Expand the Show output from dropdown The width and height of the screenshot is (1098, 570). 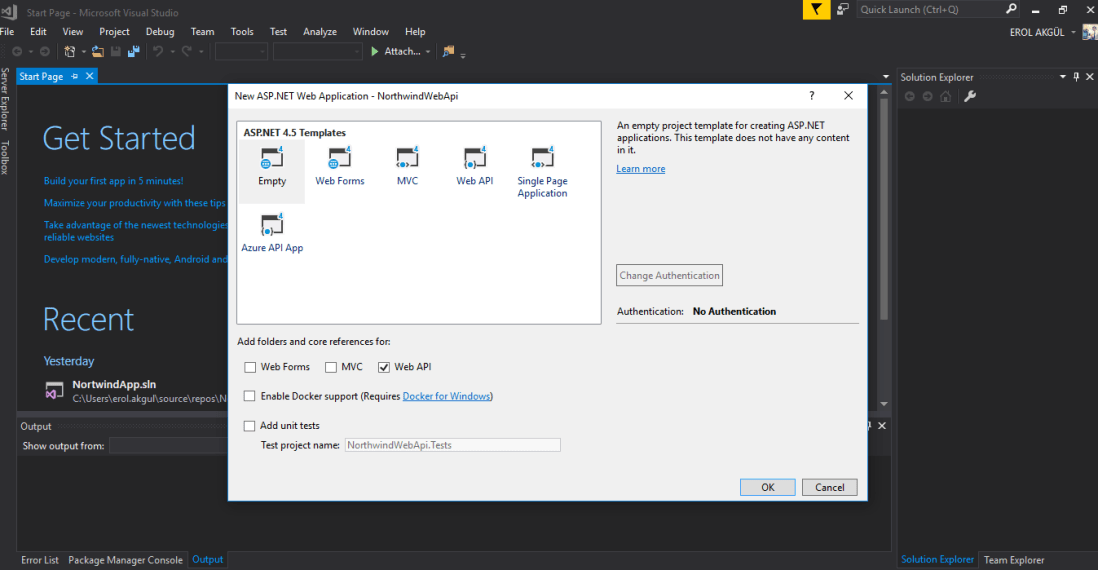[x=170, y=446]
